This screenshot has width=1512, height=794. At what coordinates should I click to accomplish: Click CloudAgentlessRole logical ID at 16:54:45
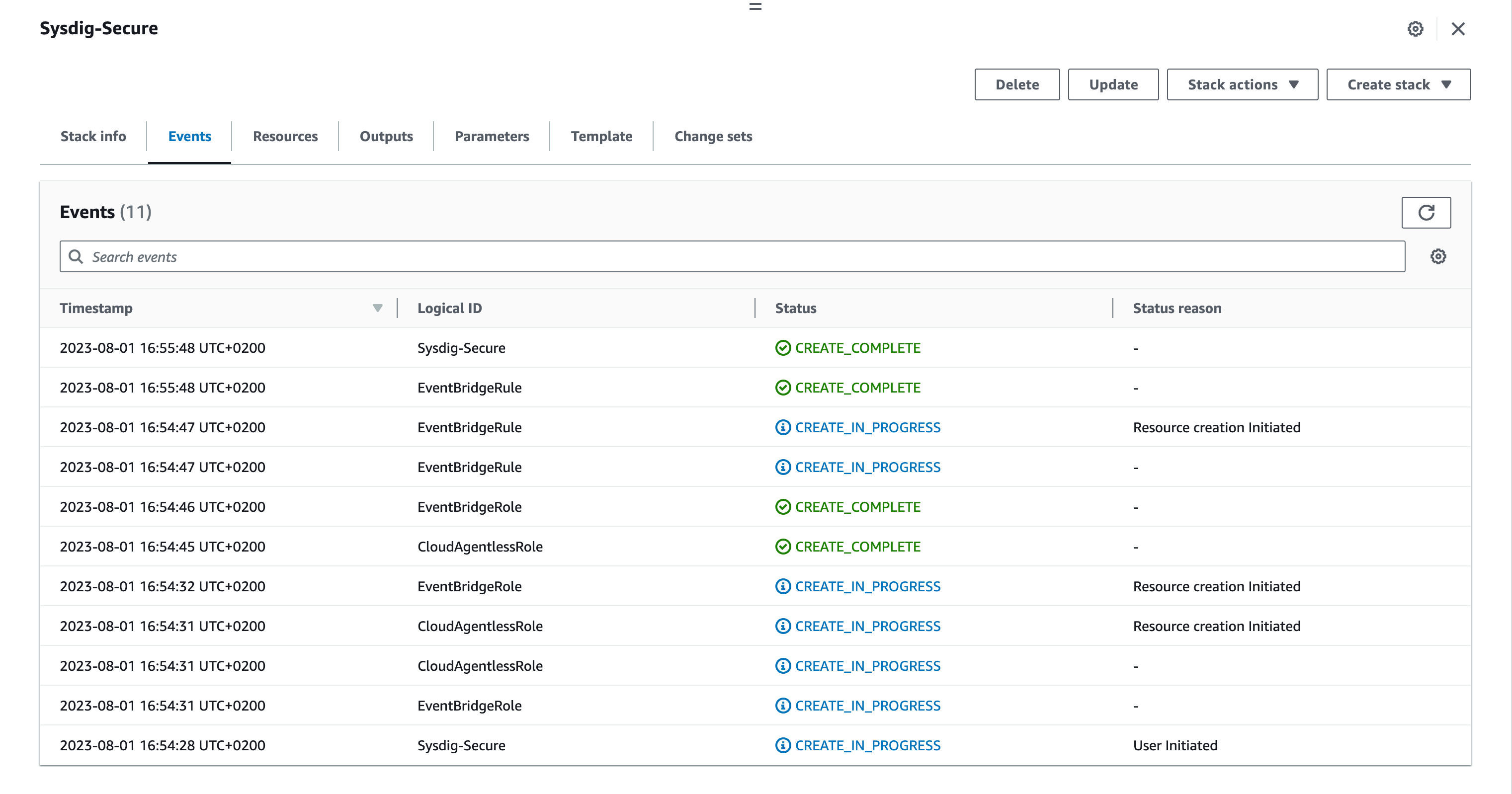click(x=480, y=547)
